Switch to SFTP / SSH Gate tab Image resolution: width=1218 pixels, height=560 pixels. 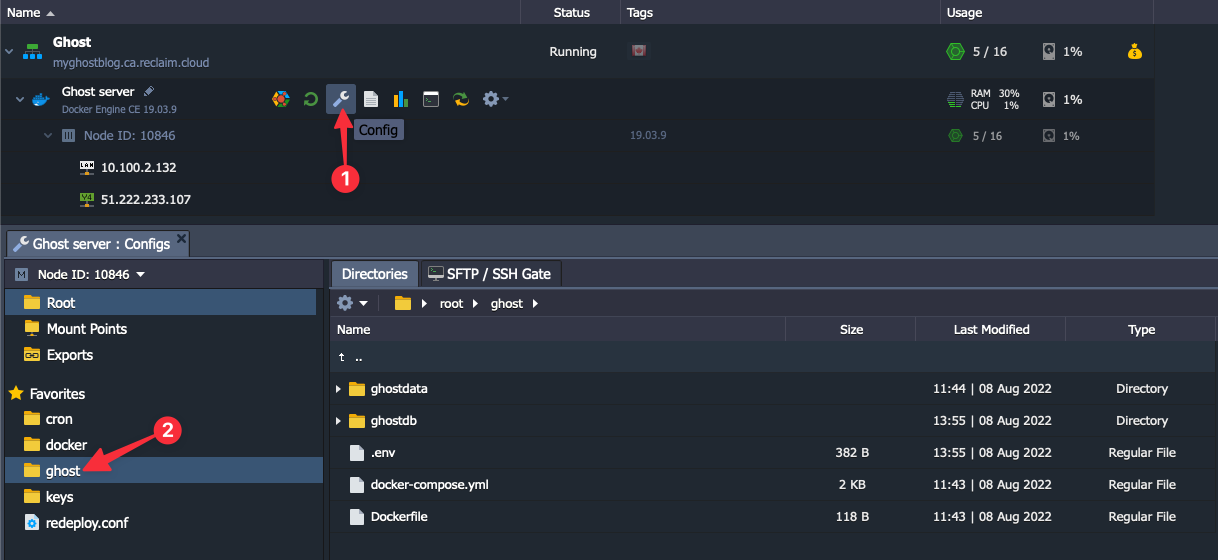click(x=491, y=274)
